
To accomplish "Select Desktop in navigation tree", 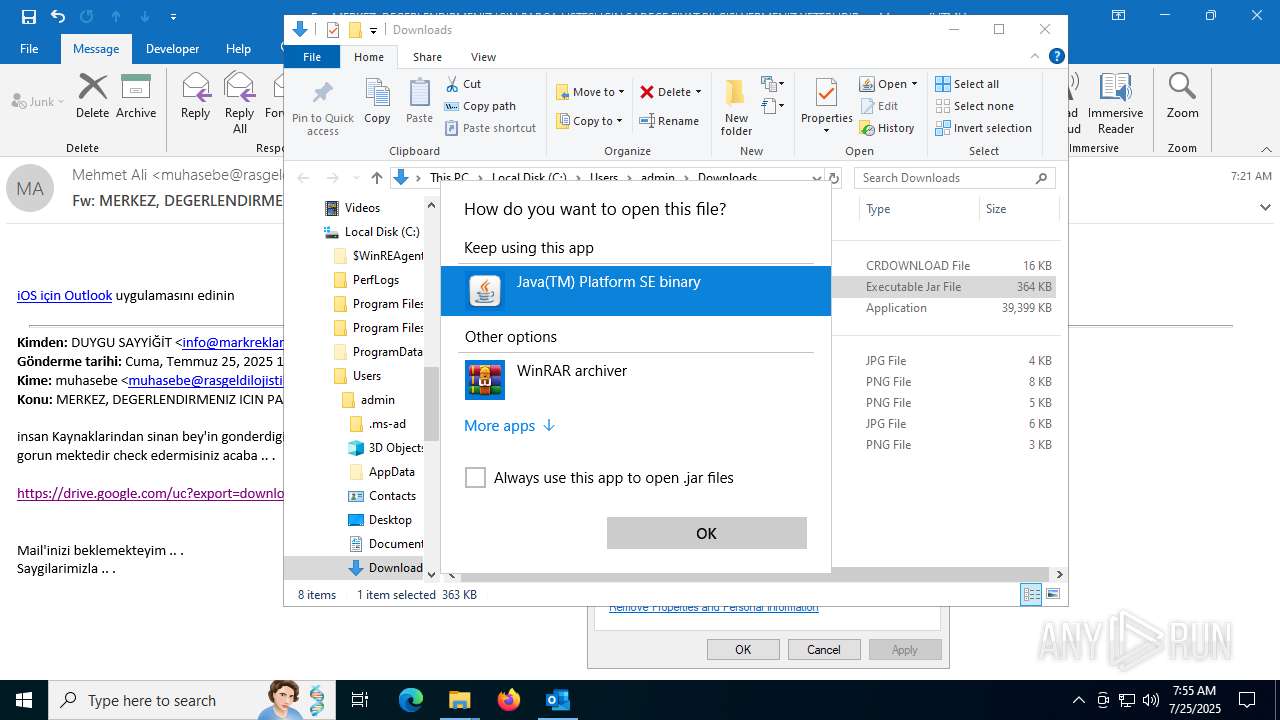I will (380, 520).
